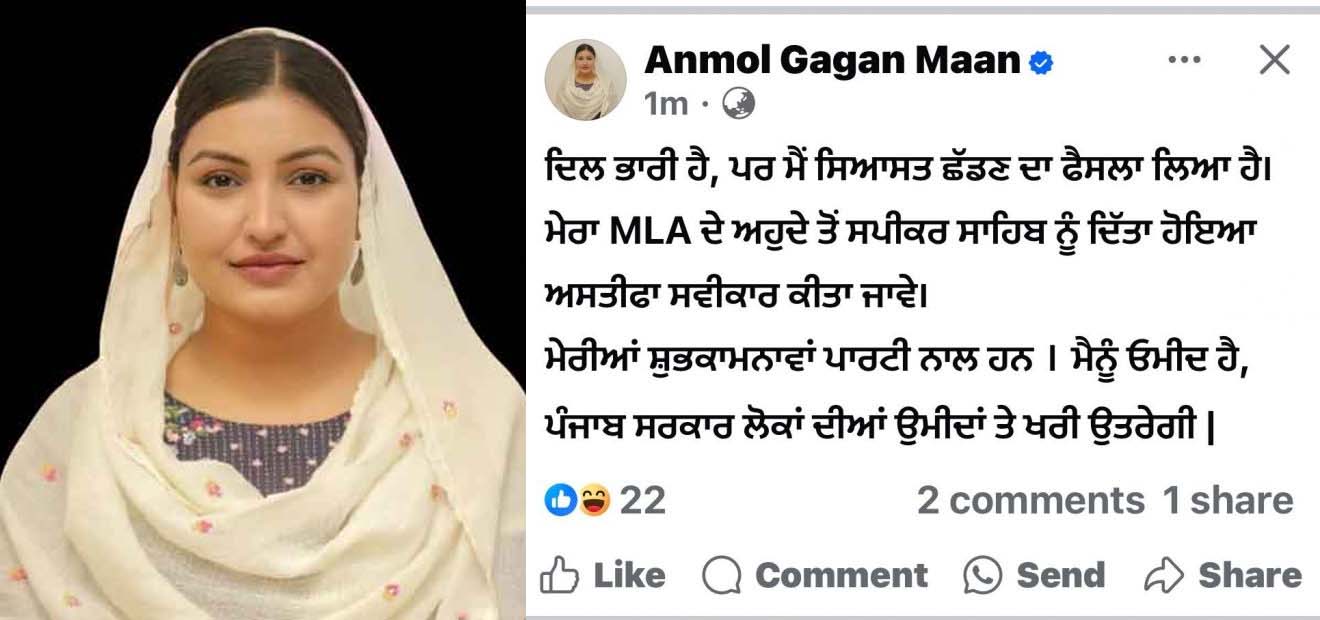Click the WhatsApp icon beside Send

pyautogui.click(x=982, y=575)
